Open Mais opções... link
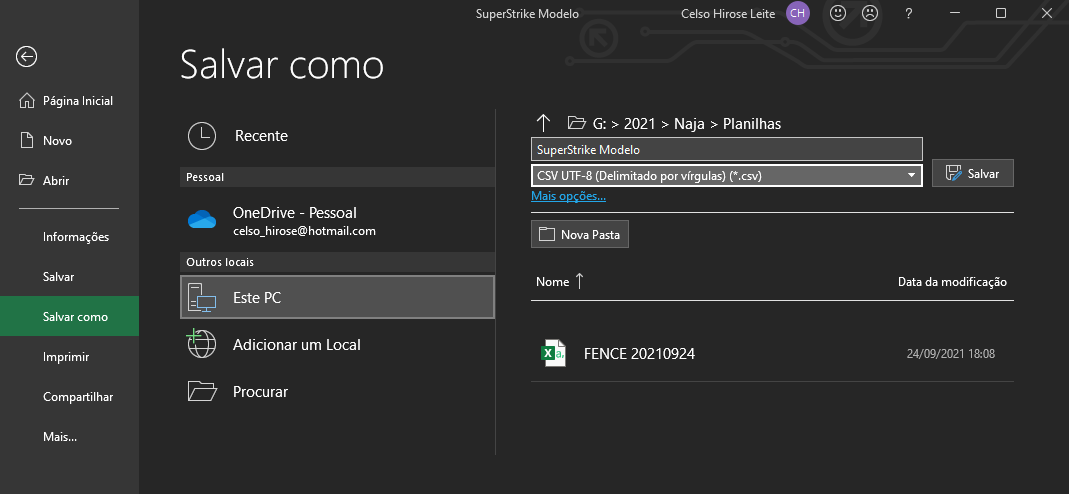Image resolution: width=1069 pixels, height=494 pixels. [x=569, y=196]
